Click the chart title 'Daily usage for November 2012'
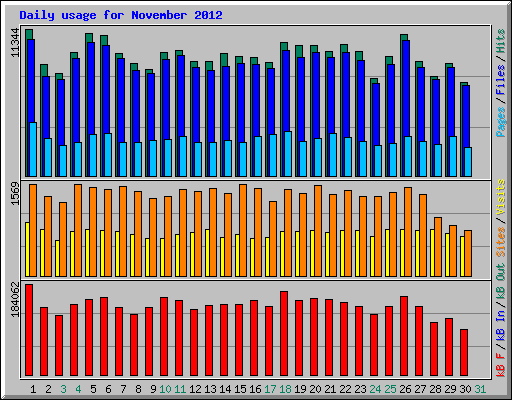The height and width of the screenshot is (400, 512). click(121, 15)
